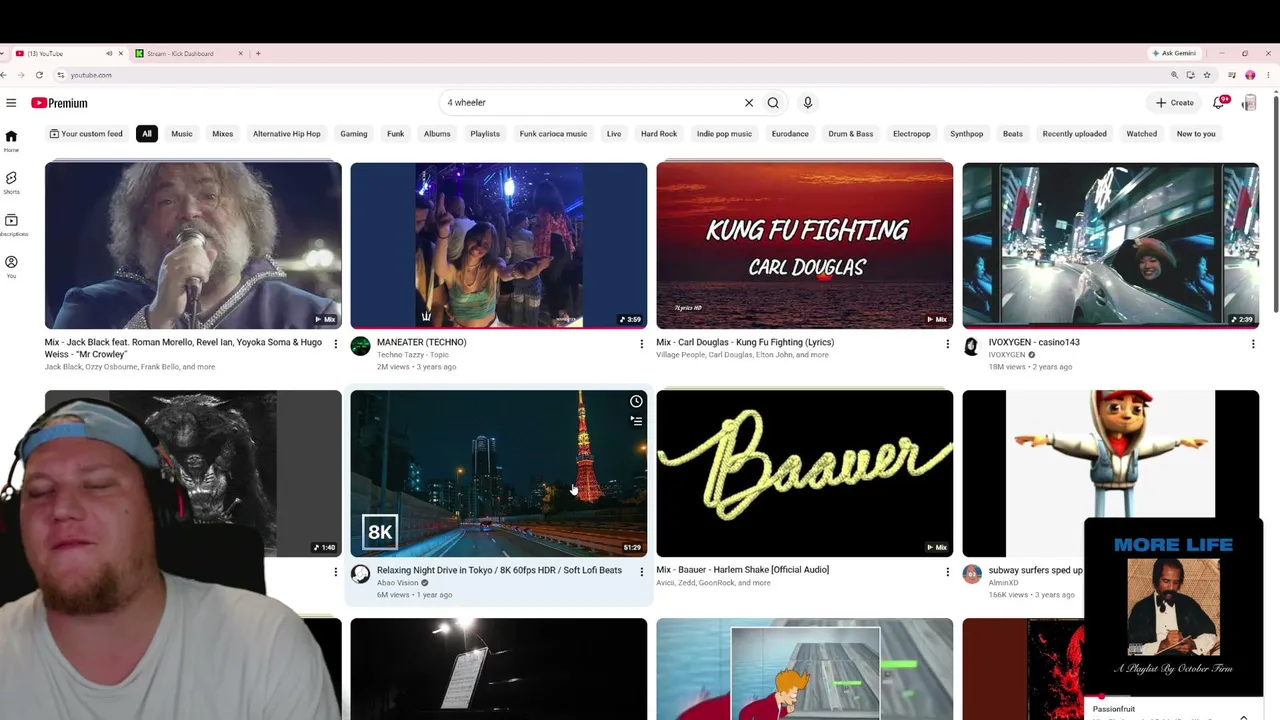Click the browser forward arrow

(x=20, y=75)
